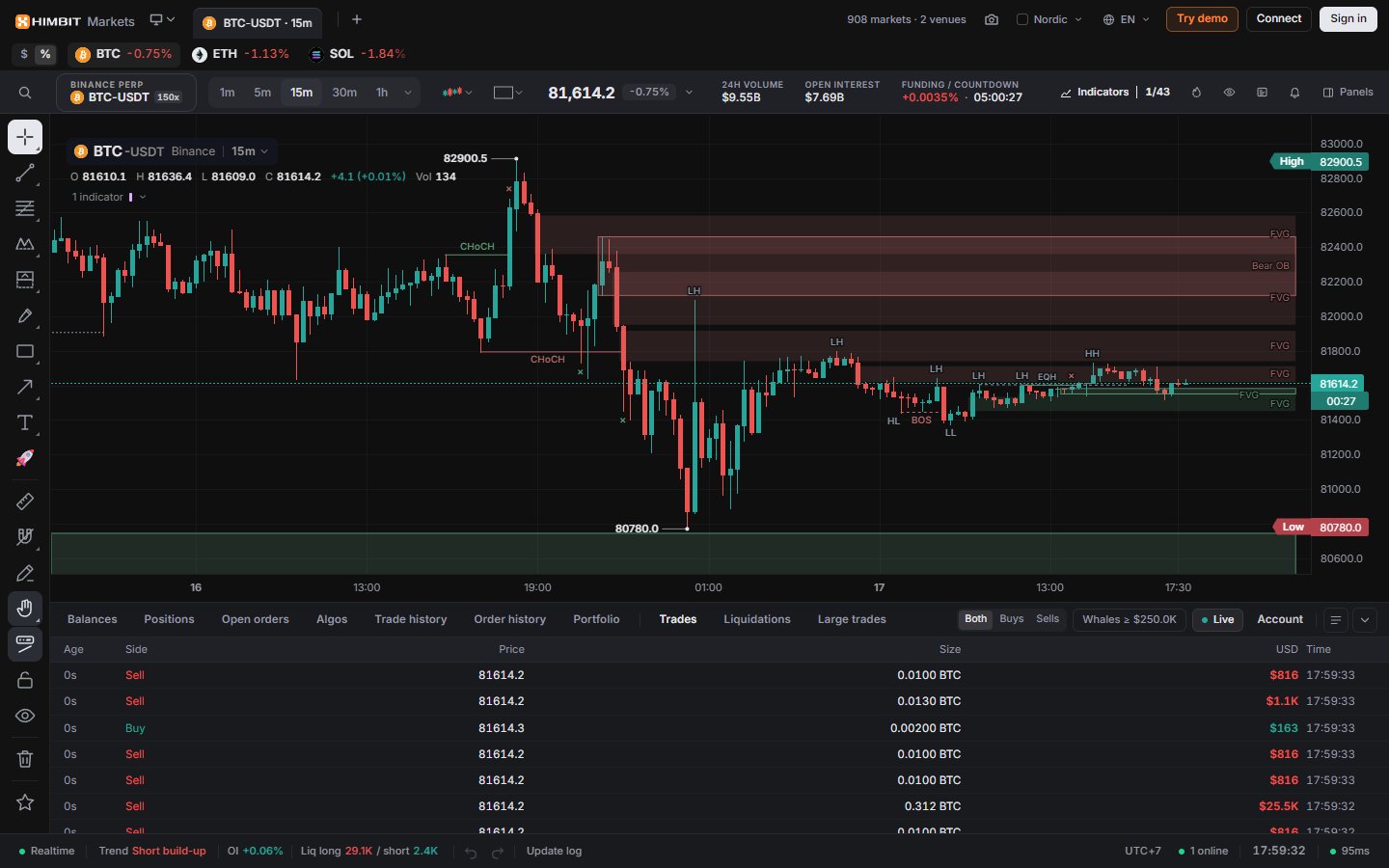
Task: Expand more timeframes chevron after 1h
Action: pos(408,93)
